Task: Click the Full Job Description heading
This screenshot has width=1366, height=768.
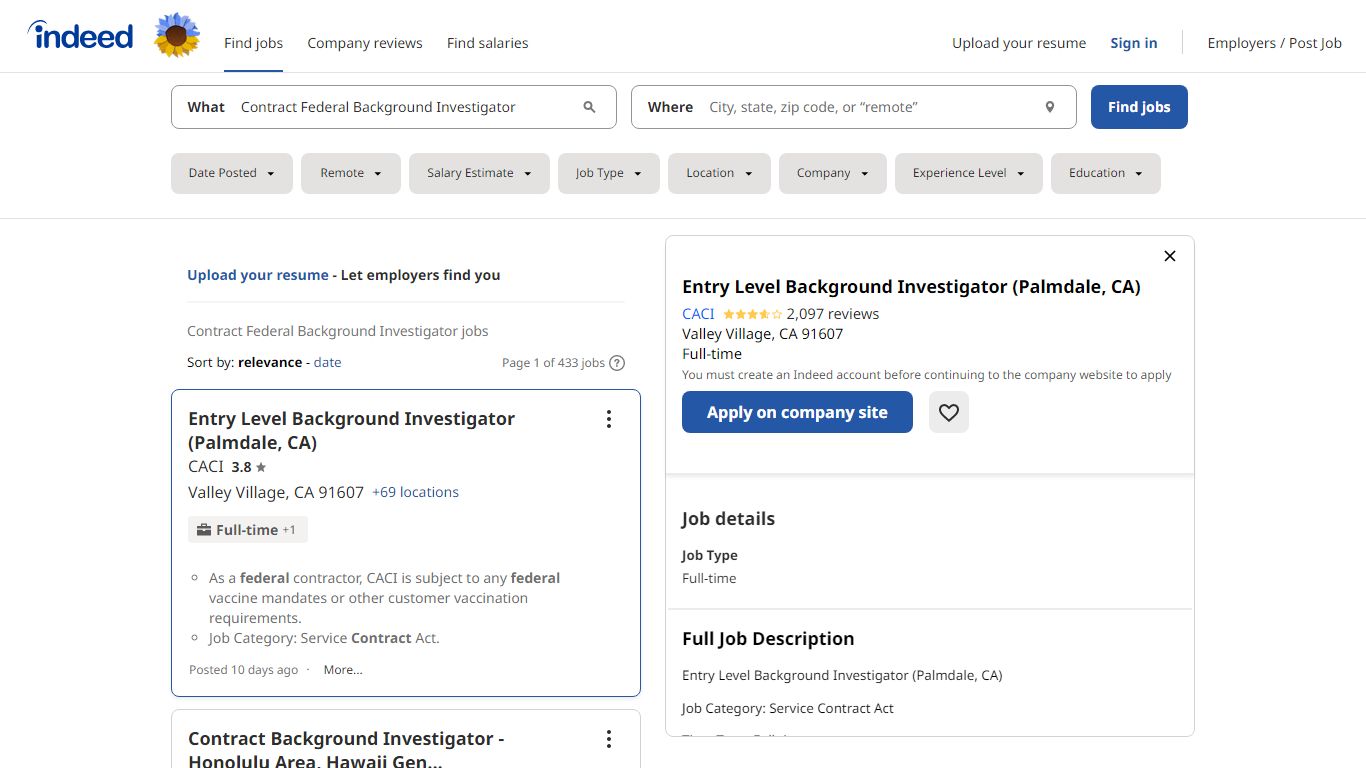Action: (x=768, y=639)
